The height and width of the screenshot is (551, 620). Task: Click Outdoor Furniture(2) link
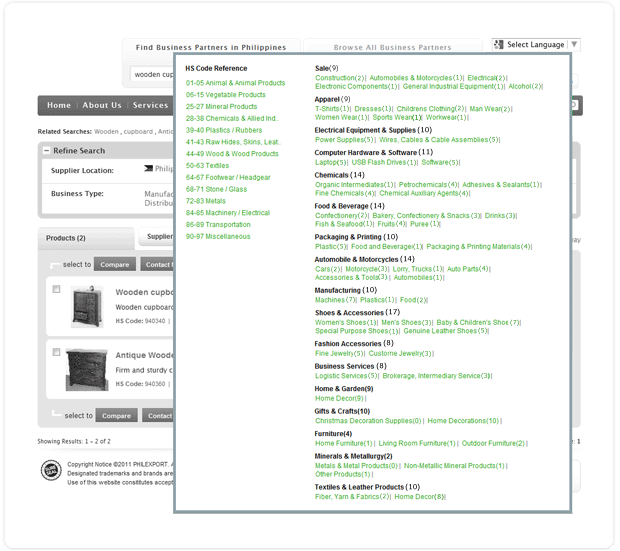(493, 443)
